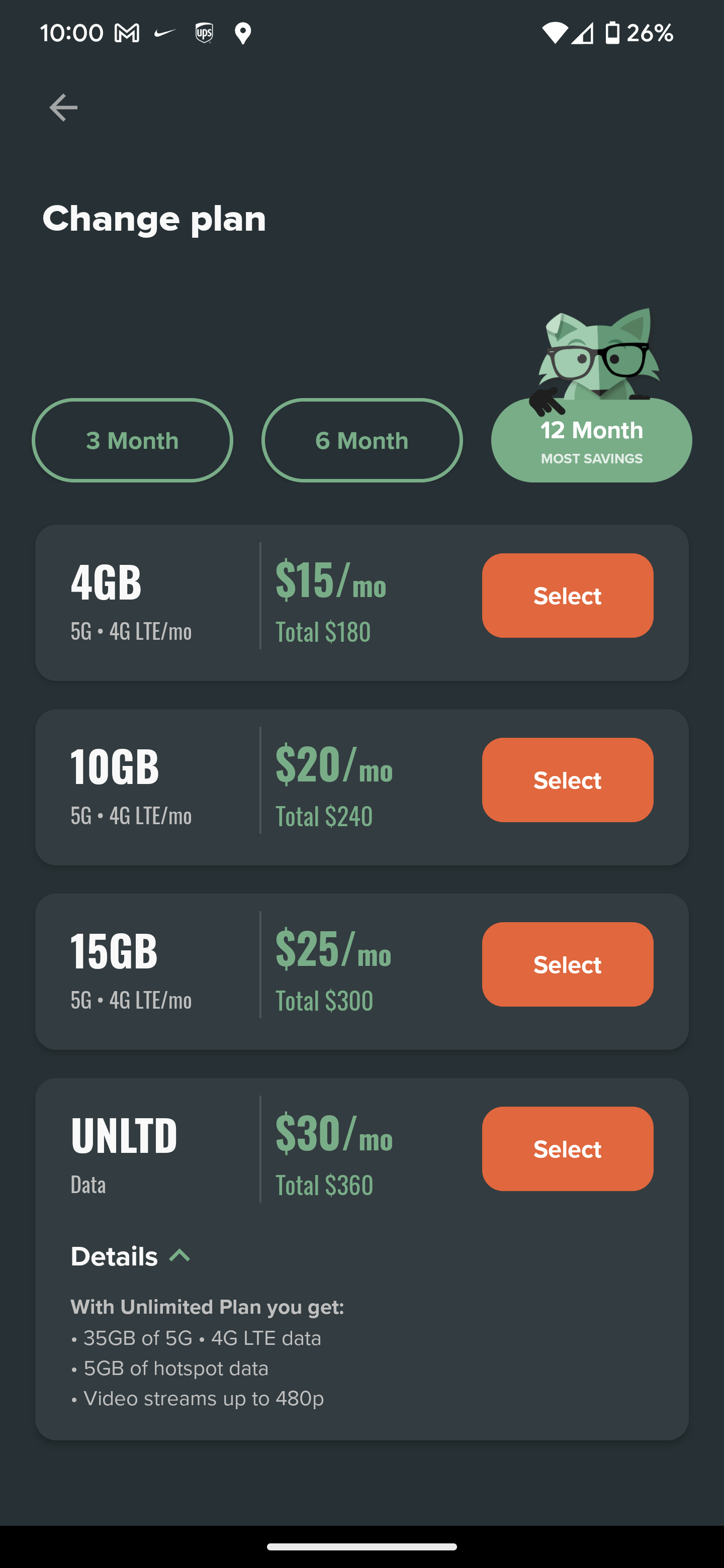Select the 10GB $20/mo plan
This screenshot has height=1568, width=724.
568,780
